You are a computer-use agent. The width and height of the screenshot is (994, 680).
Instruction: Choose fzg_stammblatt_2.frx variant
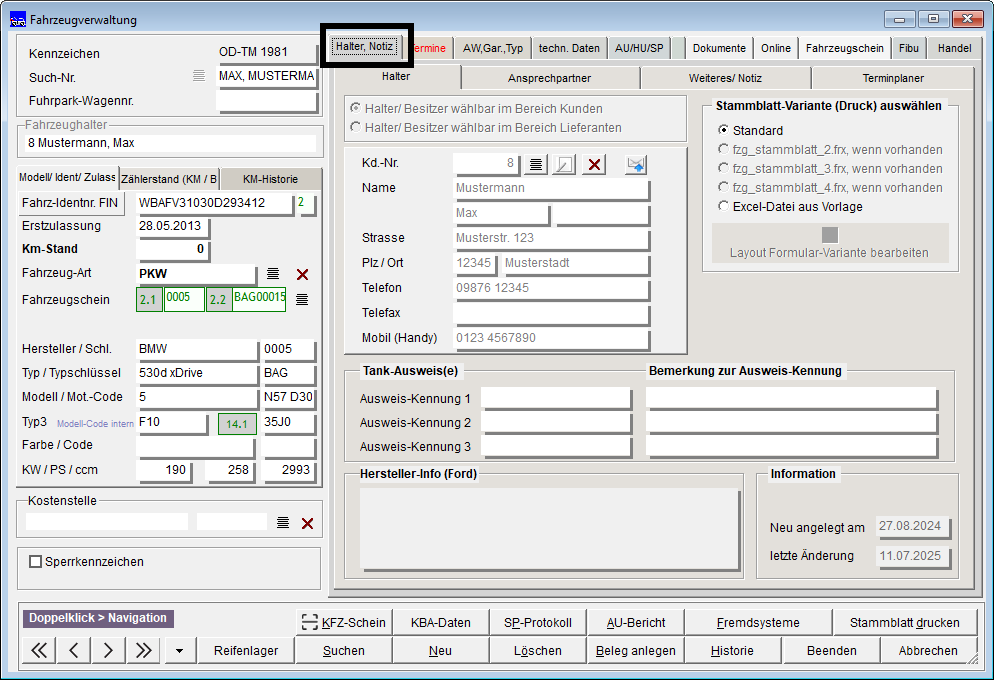[723, 149]
